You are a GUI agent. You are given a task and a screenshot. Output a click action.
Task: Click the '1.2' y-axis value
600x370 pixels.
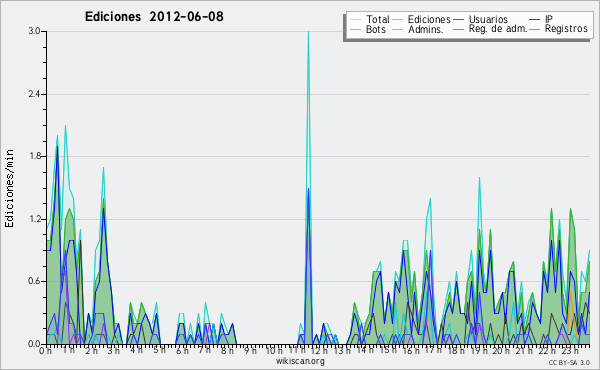click(34, 219)
